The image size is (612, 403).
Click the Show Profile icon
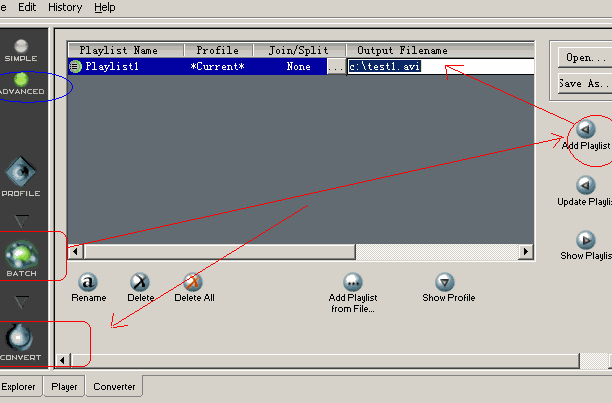[x=446, y=282]
